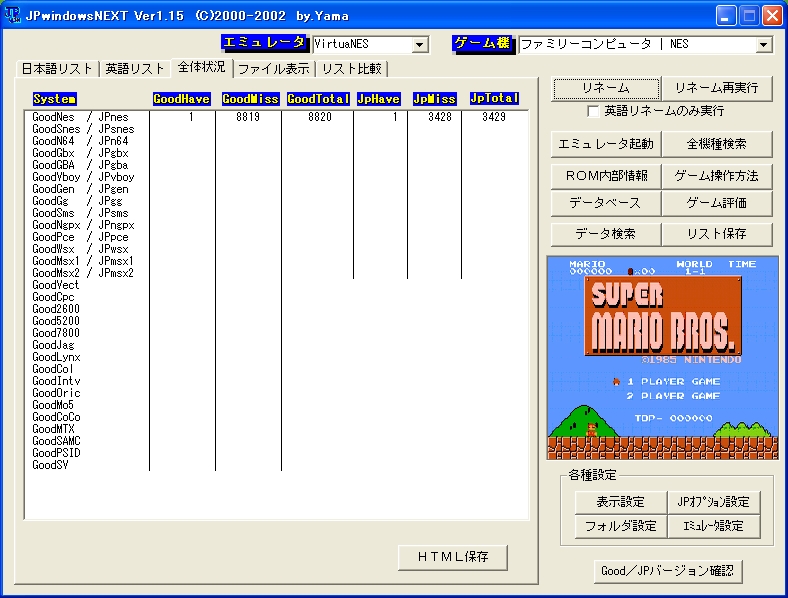The width and height of the screenshot is (788, 598).
Task: Click the JpHave column header
Action: click(378, 99)
